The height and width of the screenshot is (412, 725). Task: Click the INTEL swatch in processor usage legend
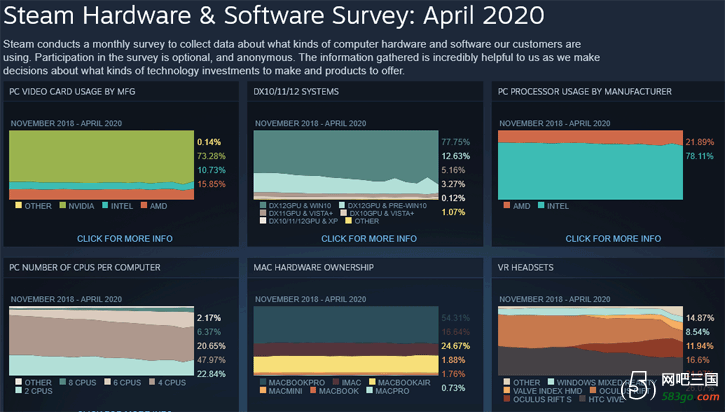click(541, 205)
